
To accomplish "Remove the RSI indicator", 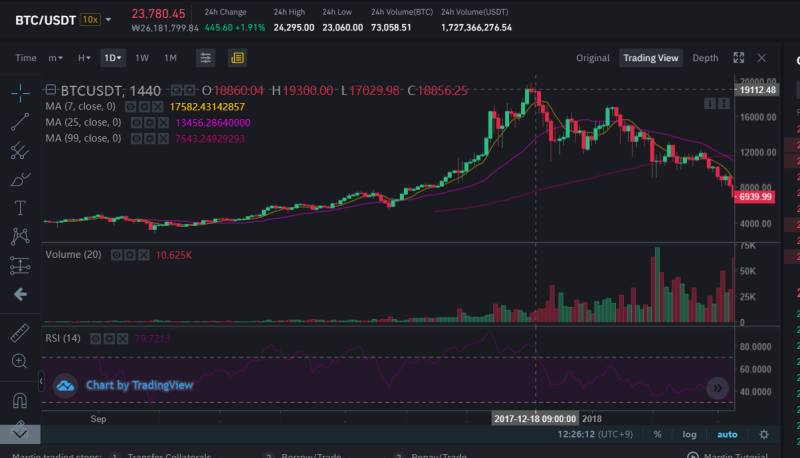I will click(122, 339).
